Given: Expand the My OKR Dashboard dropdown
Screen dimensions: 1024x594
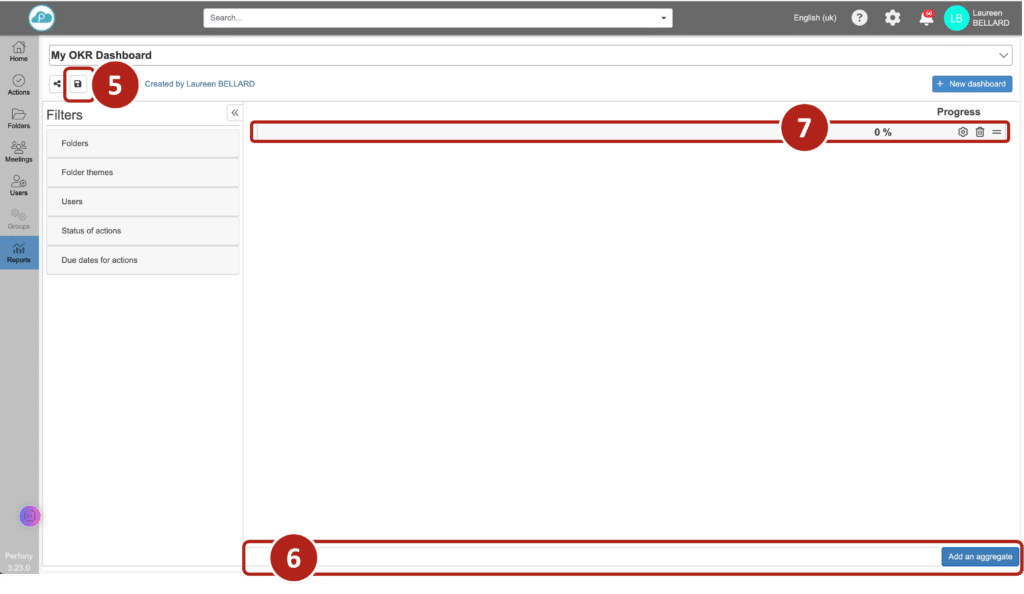Looking at the screenshot, I should click(x=1004, y=56).
